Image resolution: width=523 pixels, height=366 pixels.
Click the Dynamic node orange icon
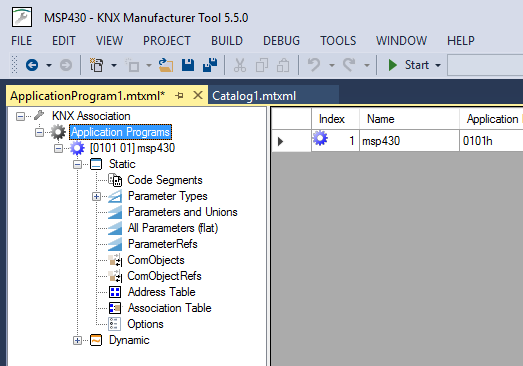tap(96, 340)
